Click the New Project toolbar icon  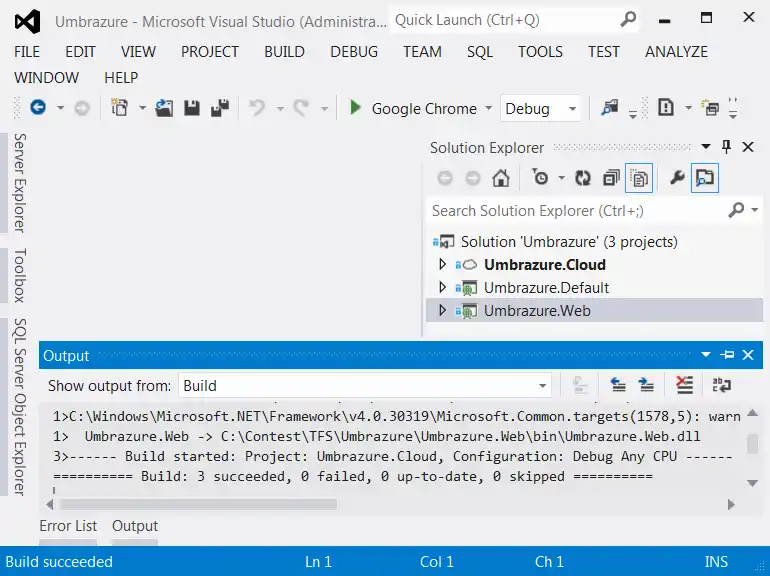click(119, 108)
